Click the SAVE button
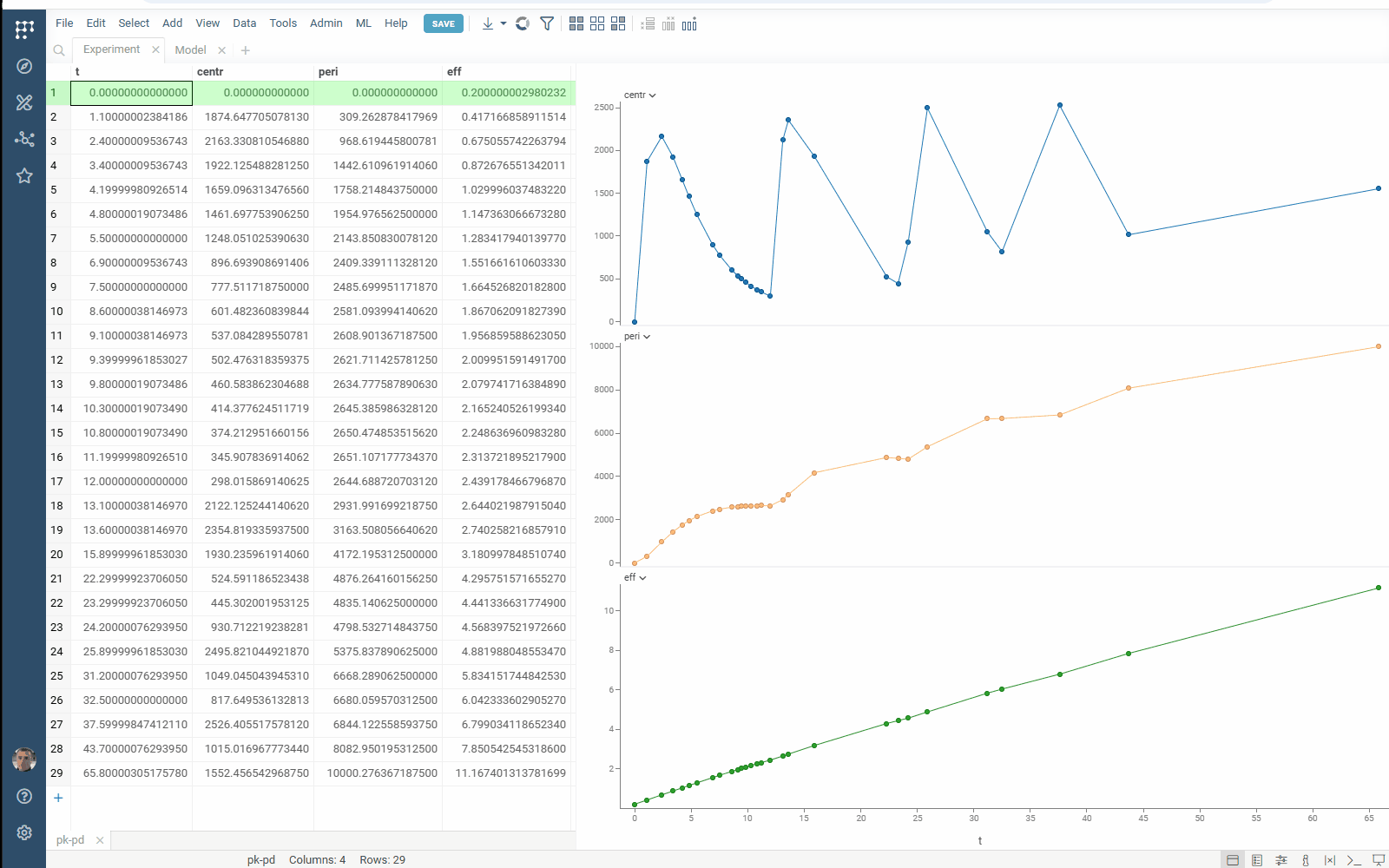This screenshot has height=868, width=1389. 443,23
